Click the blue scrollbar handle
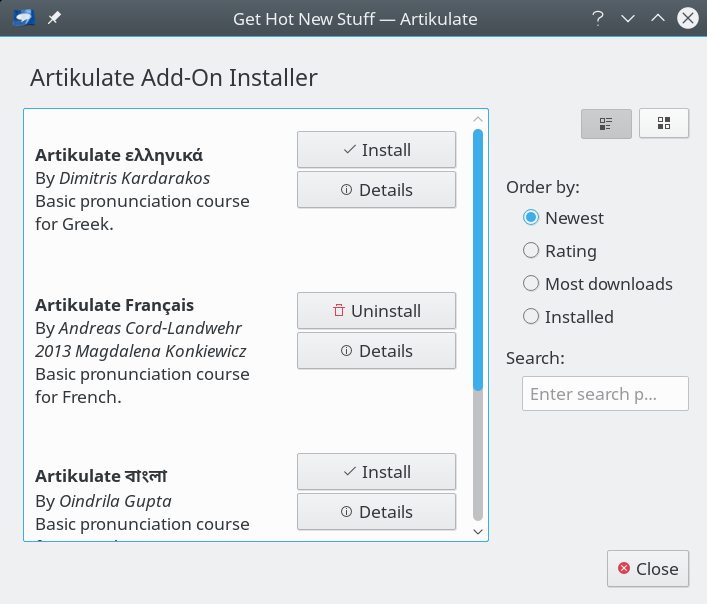The width and height of the screenshot is (707, 604). coord(478,260)
